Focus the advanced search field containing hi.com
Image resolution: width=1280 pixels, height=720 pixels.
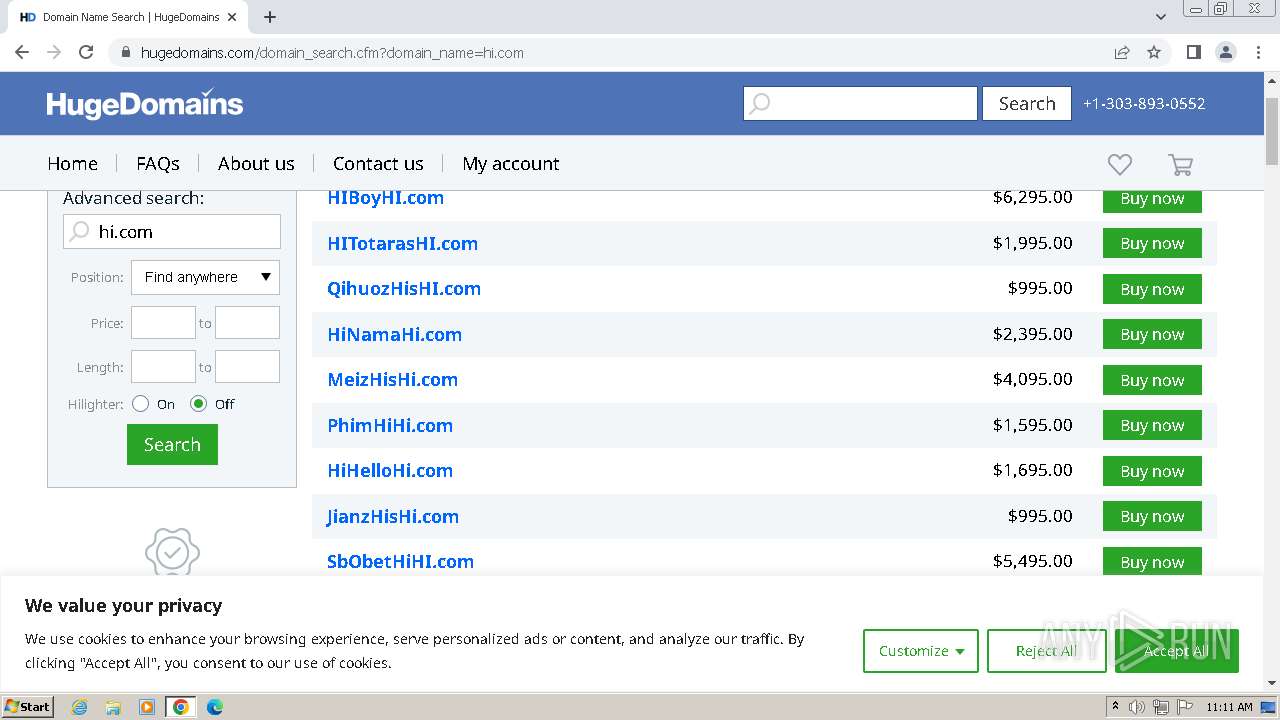coord(172,232)
